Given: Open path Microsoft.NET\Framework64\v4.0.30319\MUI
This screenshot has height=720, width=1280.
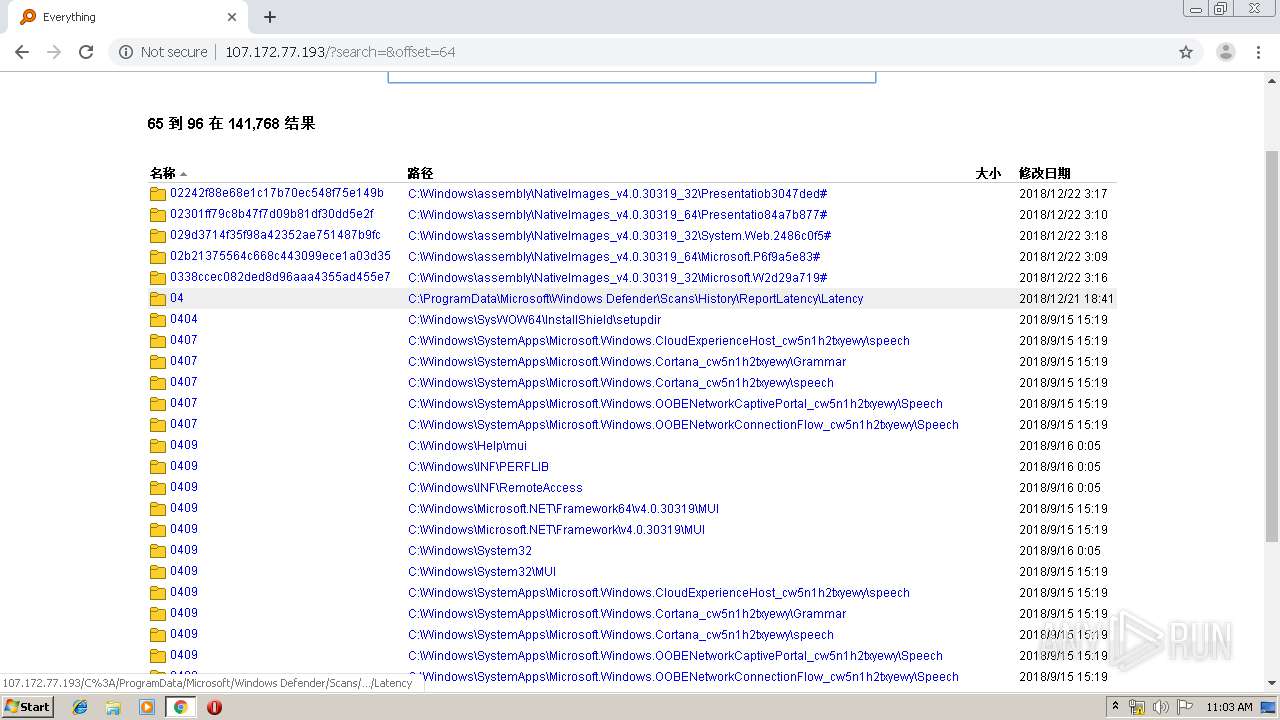Looking at the screenshot, I should click(x=563, y=509).
